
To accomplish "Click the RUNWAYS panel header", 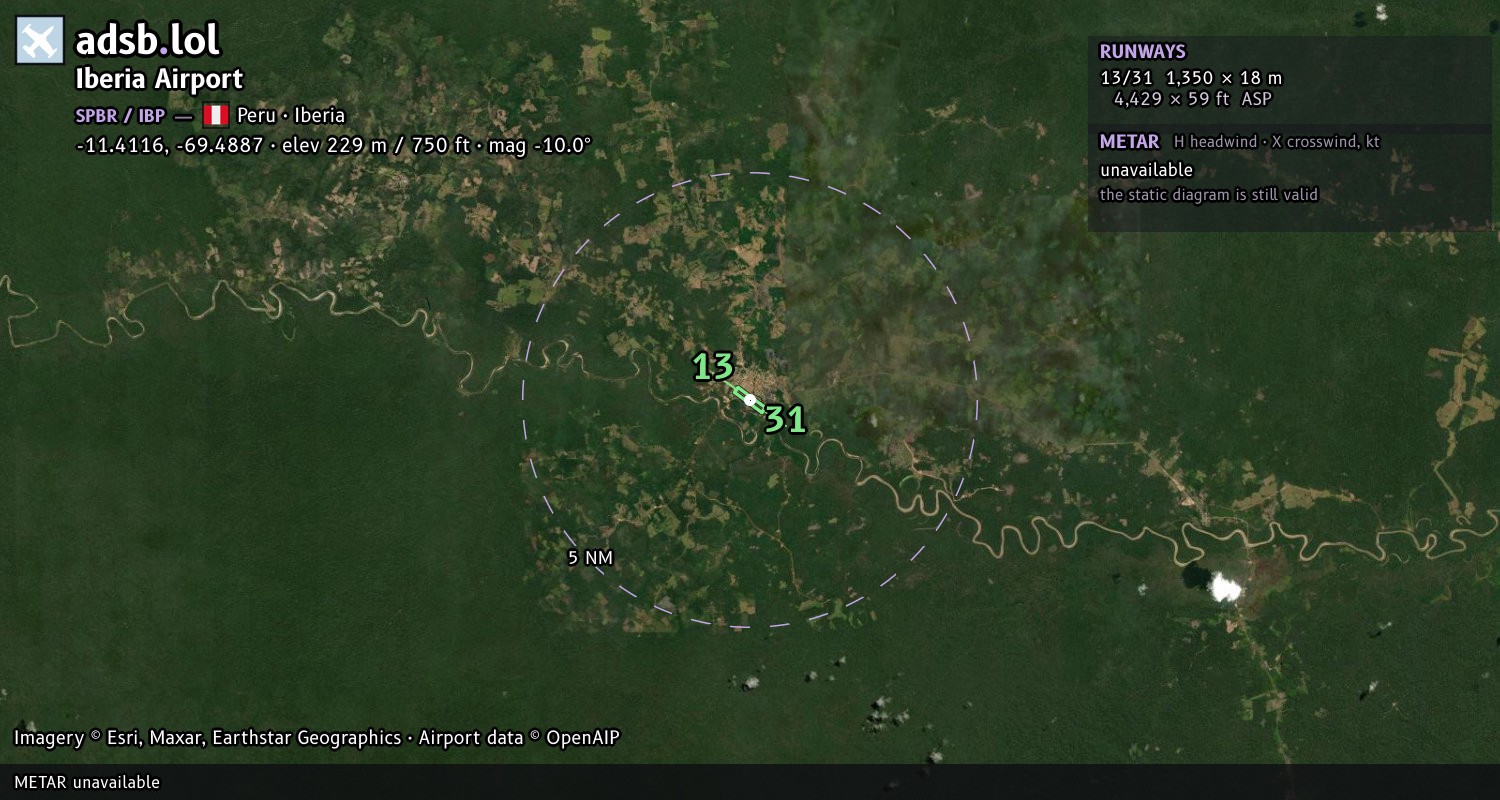I will point(1142,52).
